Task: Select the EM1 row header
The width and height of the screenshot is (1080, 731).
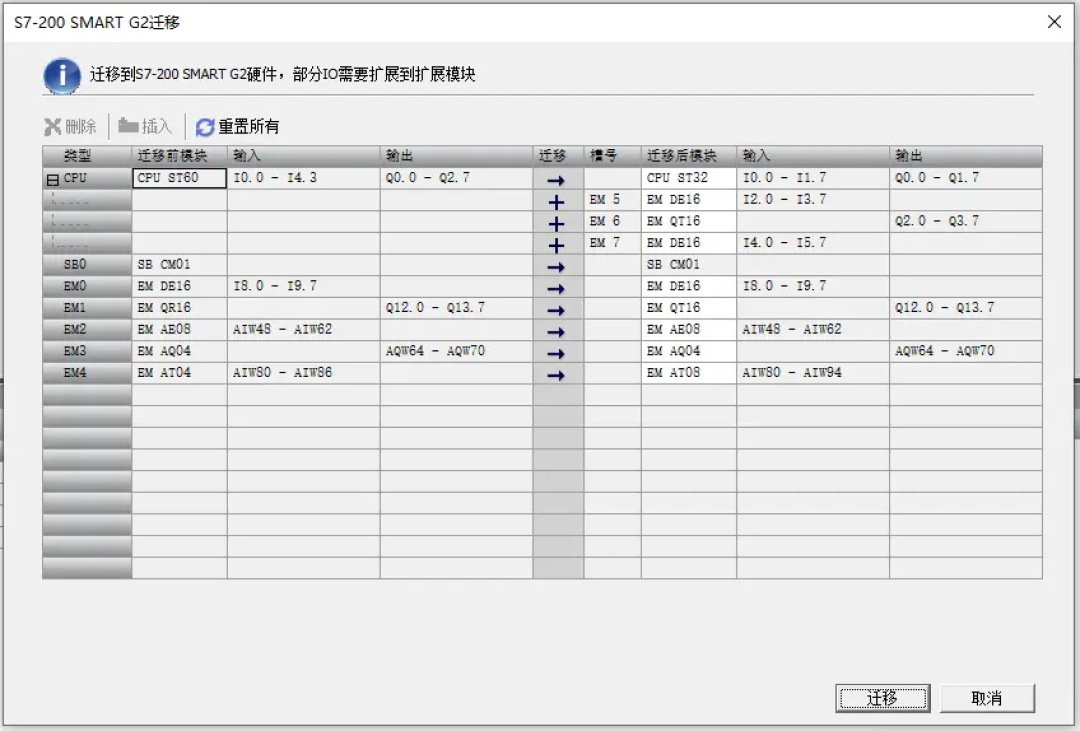Action: click(x=87, y=308)
